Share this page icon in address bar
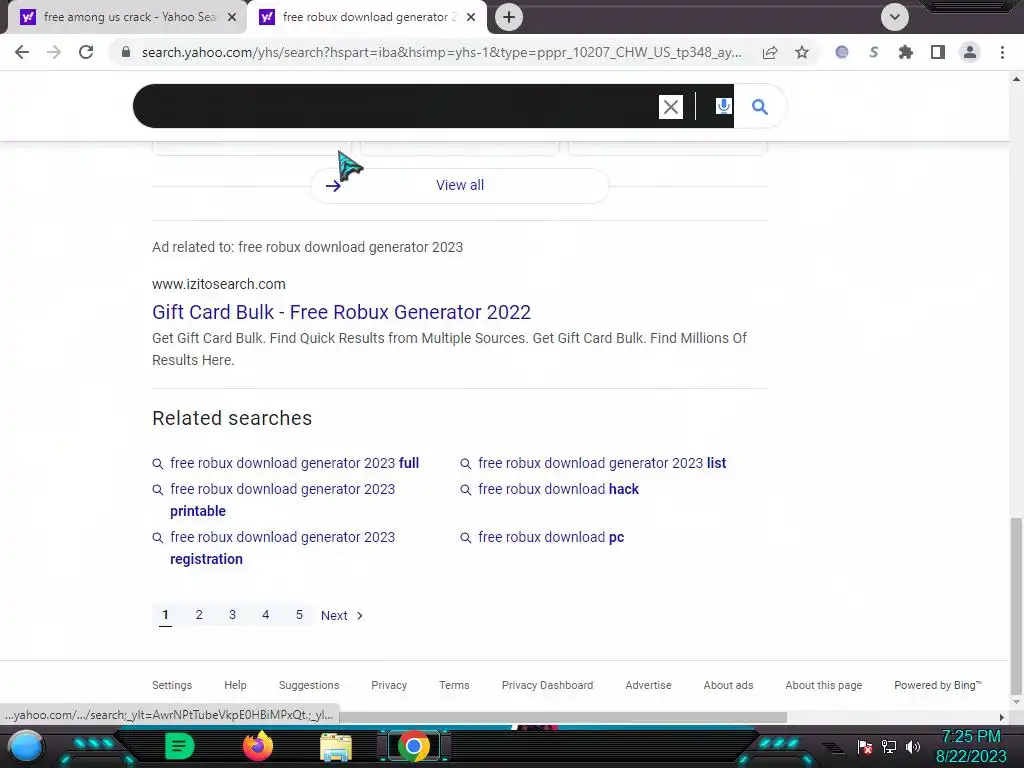Screen dimensions: 1024x768 pos(770,52)
